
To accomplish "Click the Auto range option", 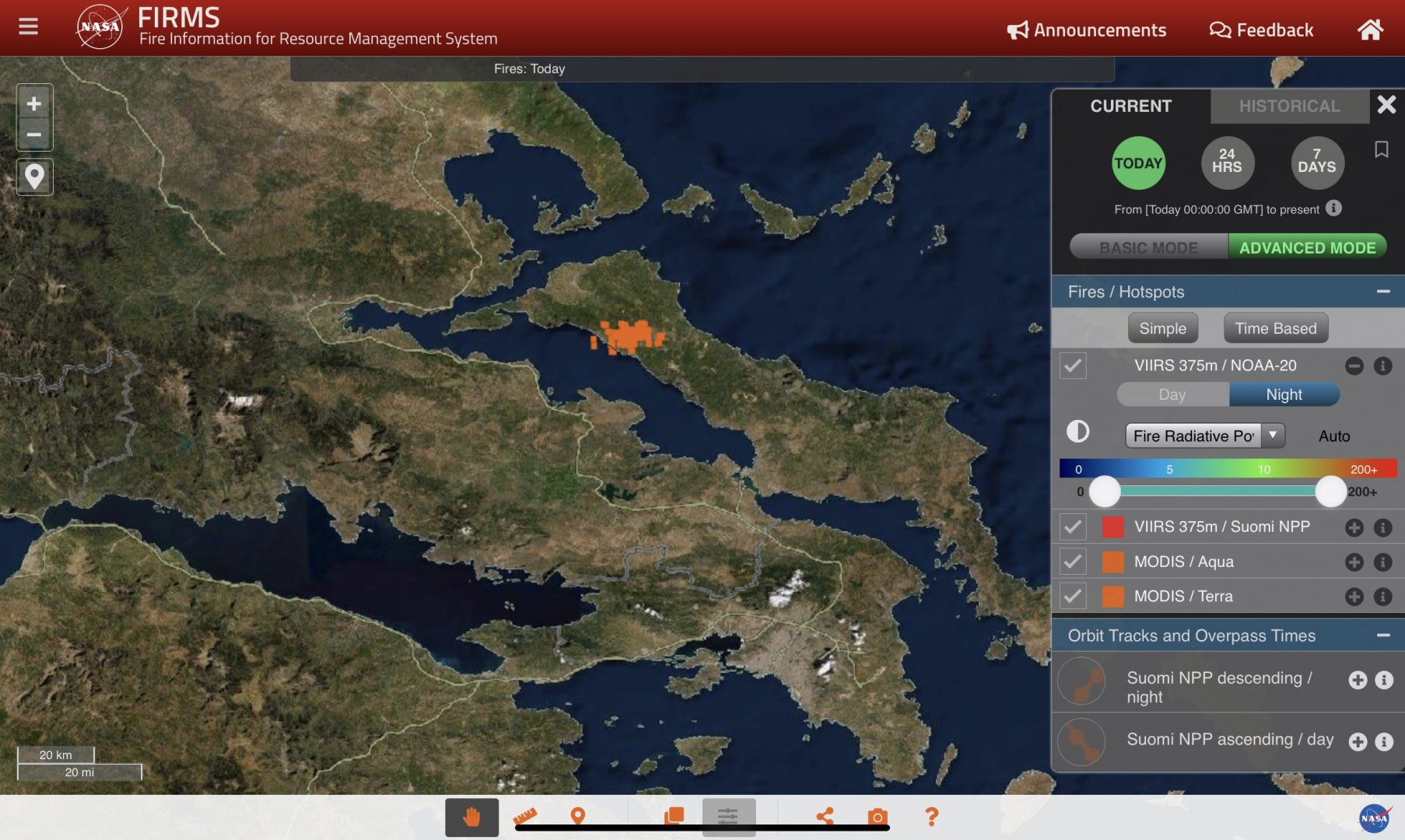I will pos(1333,436).
